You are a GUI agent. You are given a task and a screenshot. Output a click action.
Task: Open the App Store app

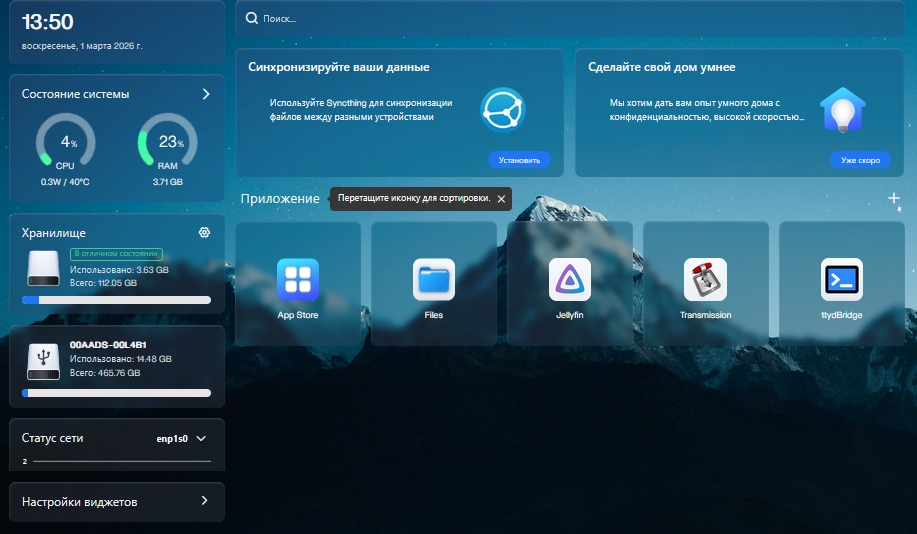(298, 280)
